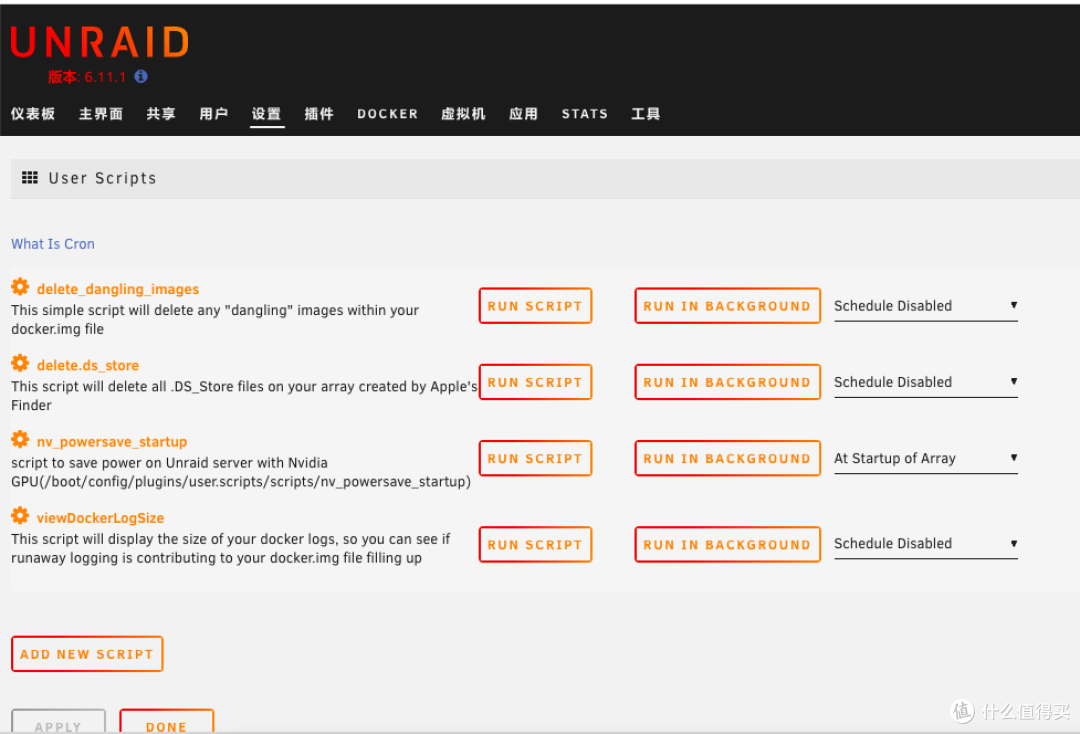Click the User Scripts grid icon
The width and height of the screenshot is (1080, 734).
tap(30, 178)
